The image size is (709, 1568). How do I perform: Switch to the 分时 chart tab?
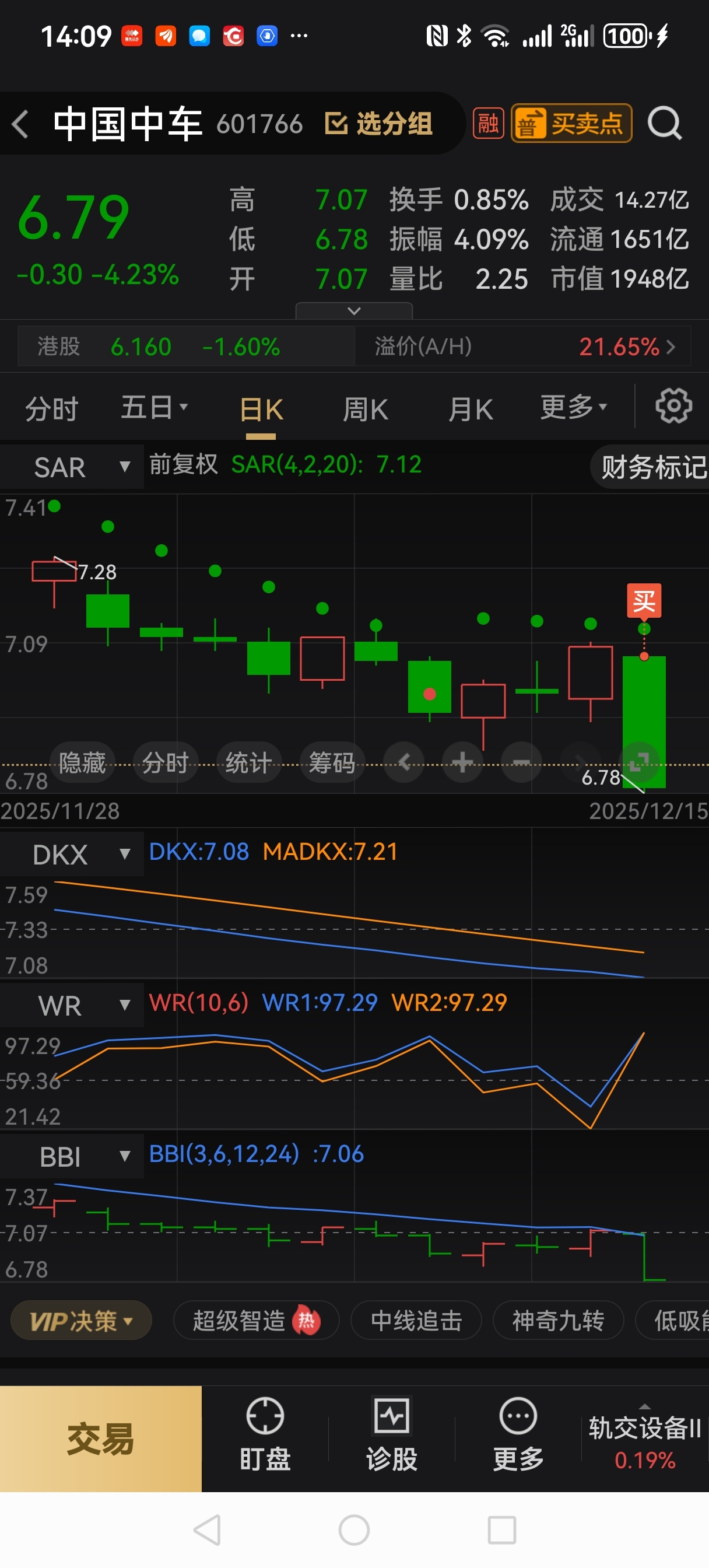pos(52,408)
